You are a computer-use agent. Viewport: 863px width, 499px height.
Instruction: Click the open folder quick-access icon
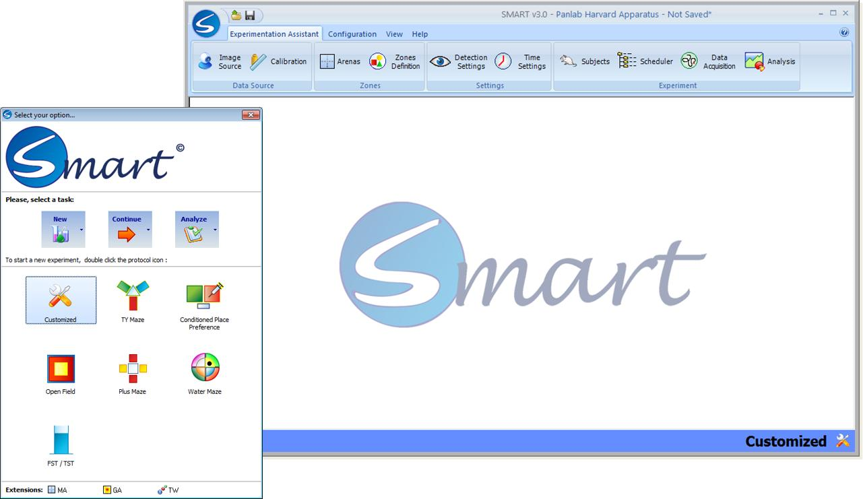(x=236, y=15)
